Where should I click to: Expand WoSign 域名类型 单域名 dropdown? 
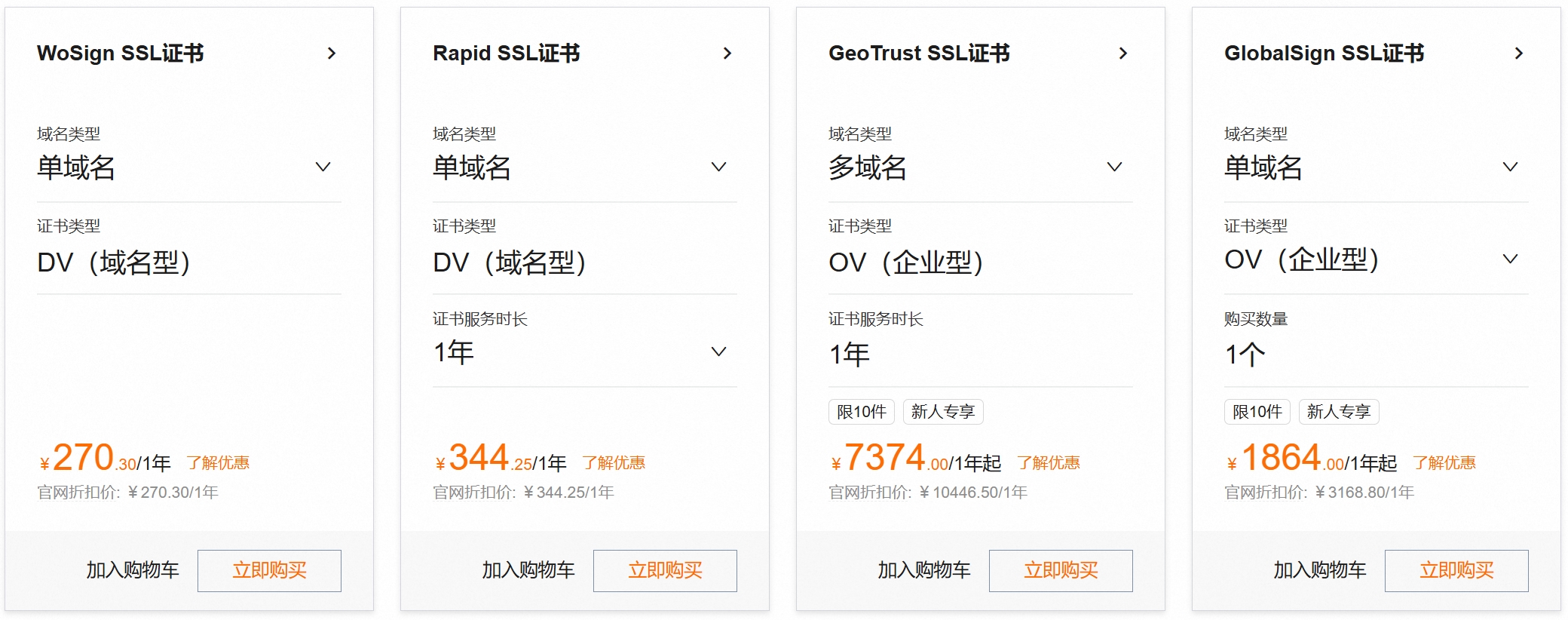pyautogui.click(x=189, y=167)
